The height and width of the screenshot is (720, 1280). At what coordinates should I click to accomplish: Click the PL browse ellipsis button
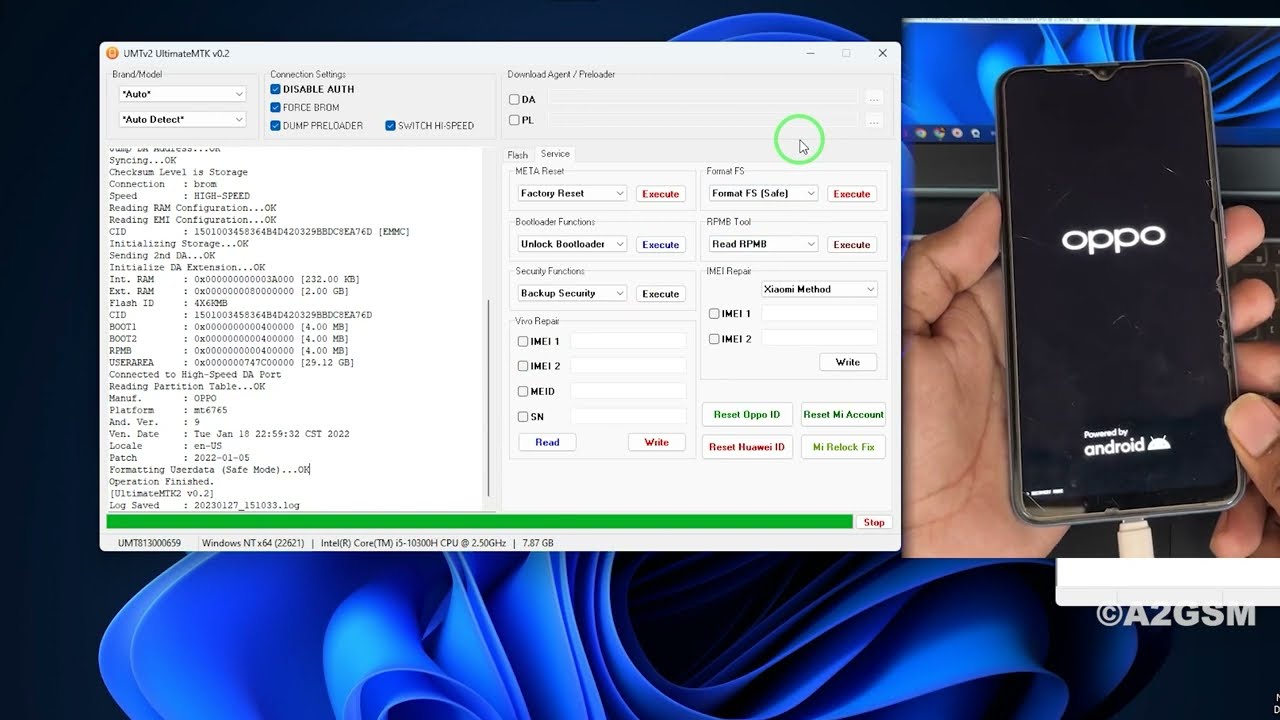click(x=874, y=120)
